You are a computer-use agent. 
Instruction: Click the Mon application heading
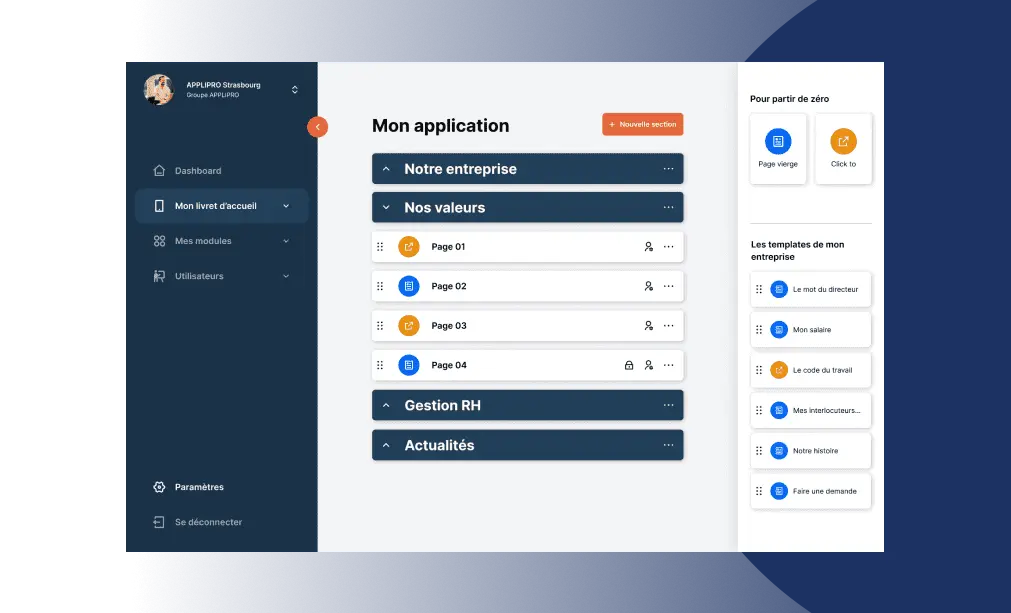coord(440,126)
